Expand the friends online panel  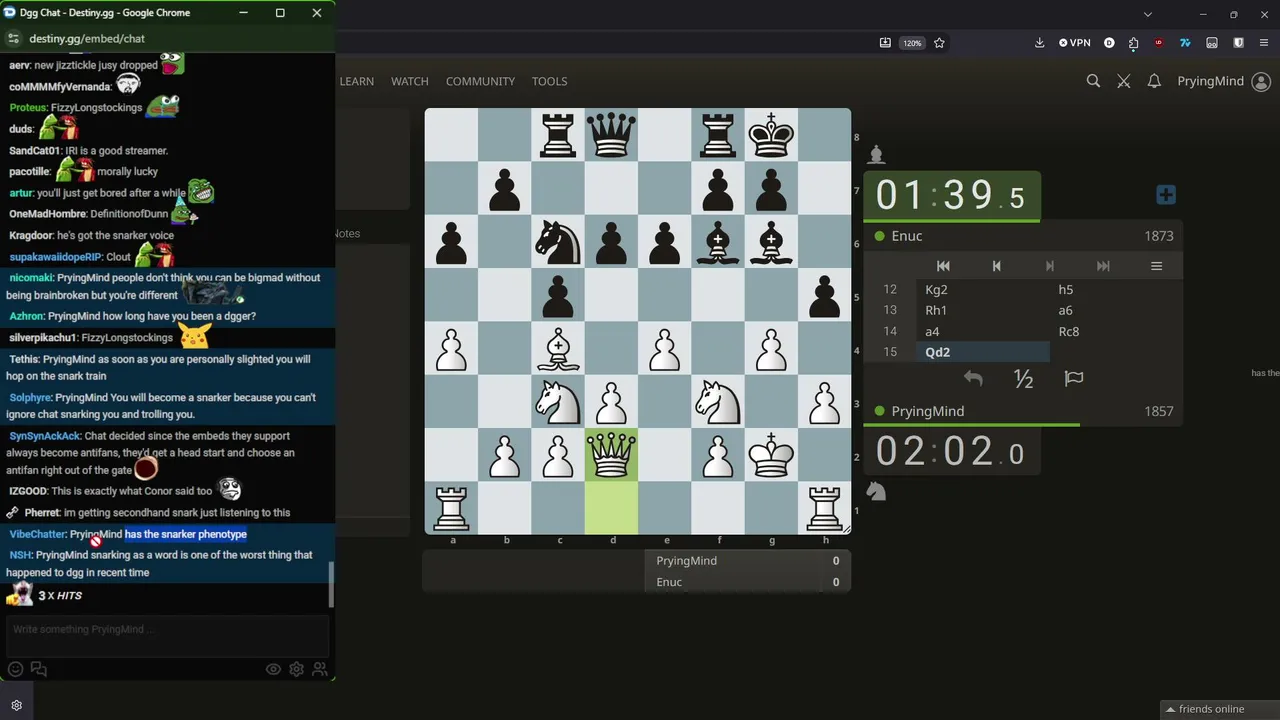coord(1211,709)
